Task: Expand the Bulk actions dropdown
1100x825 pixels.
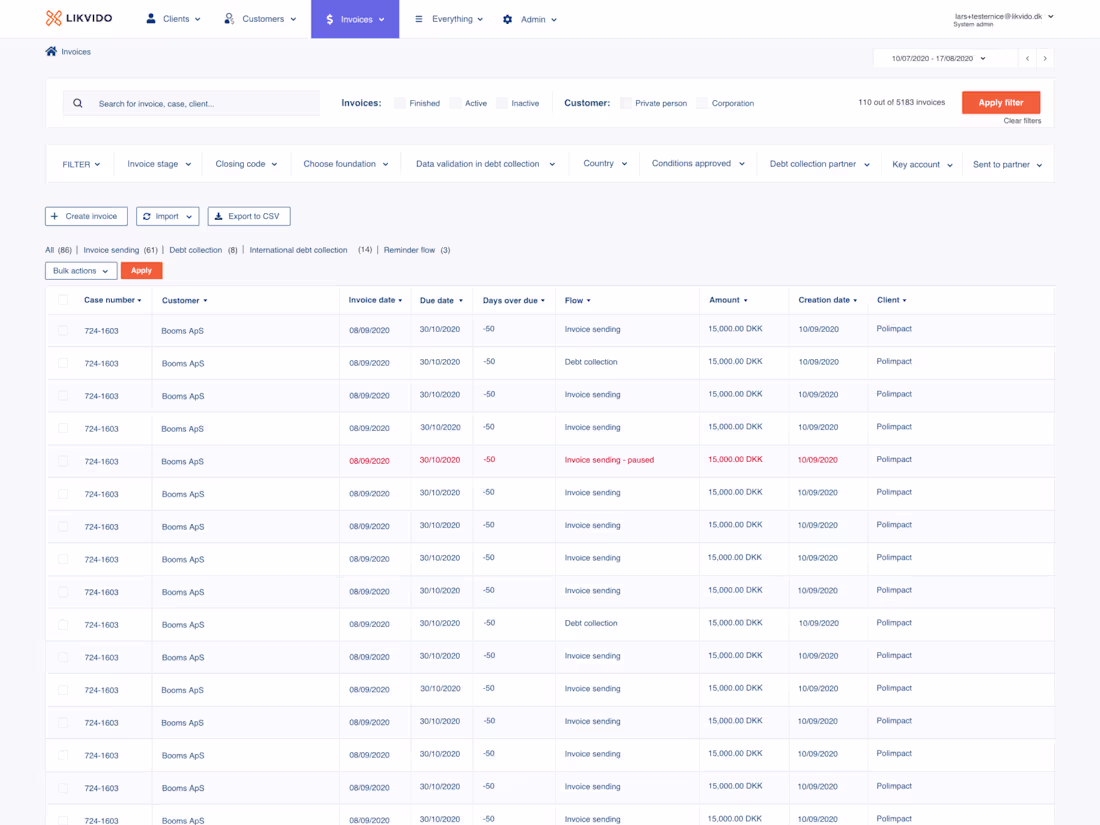Action: tap(80, 270)
